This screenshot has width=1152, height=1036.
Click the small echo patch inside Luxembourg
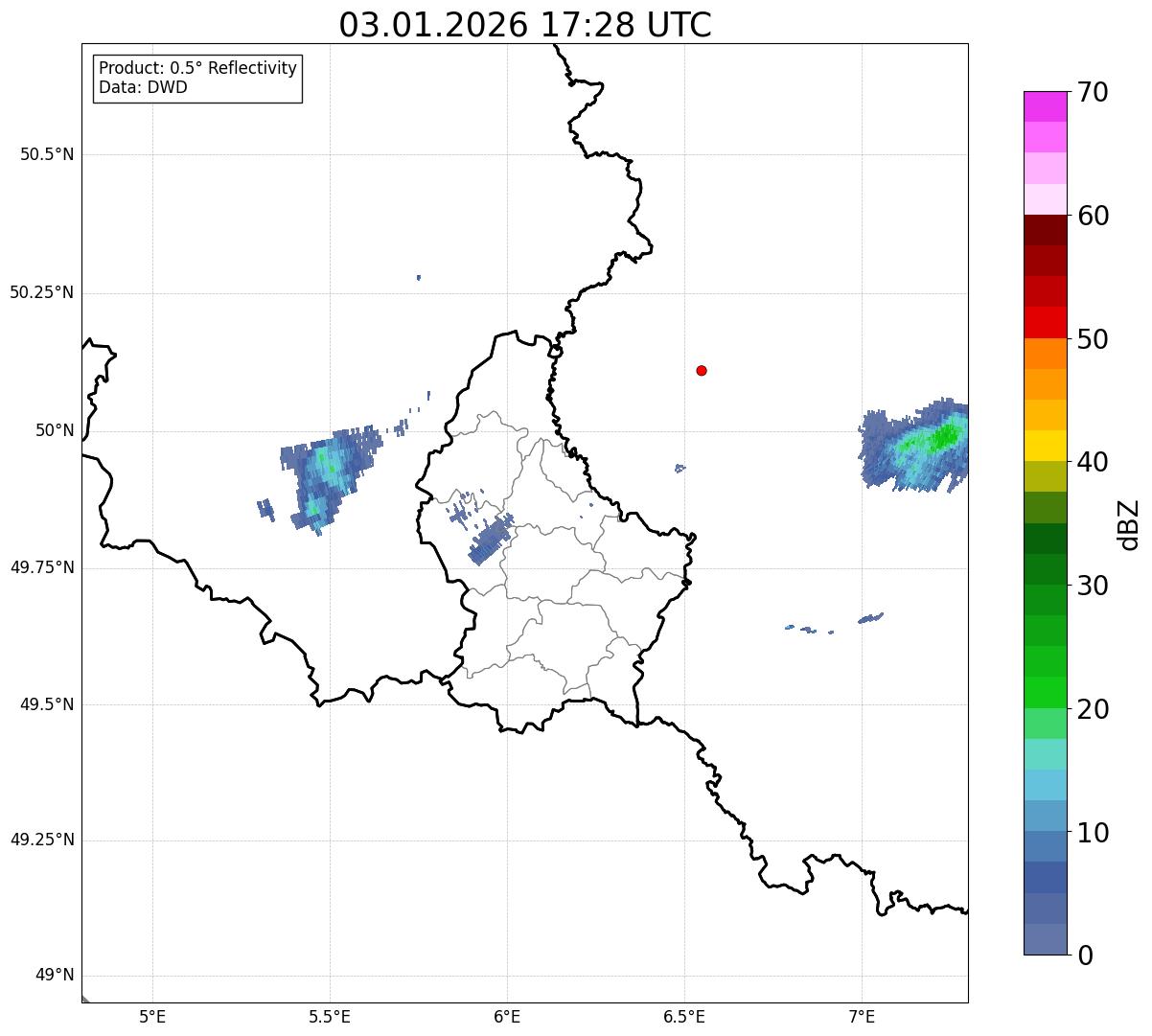coord(491,540)
